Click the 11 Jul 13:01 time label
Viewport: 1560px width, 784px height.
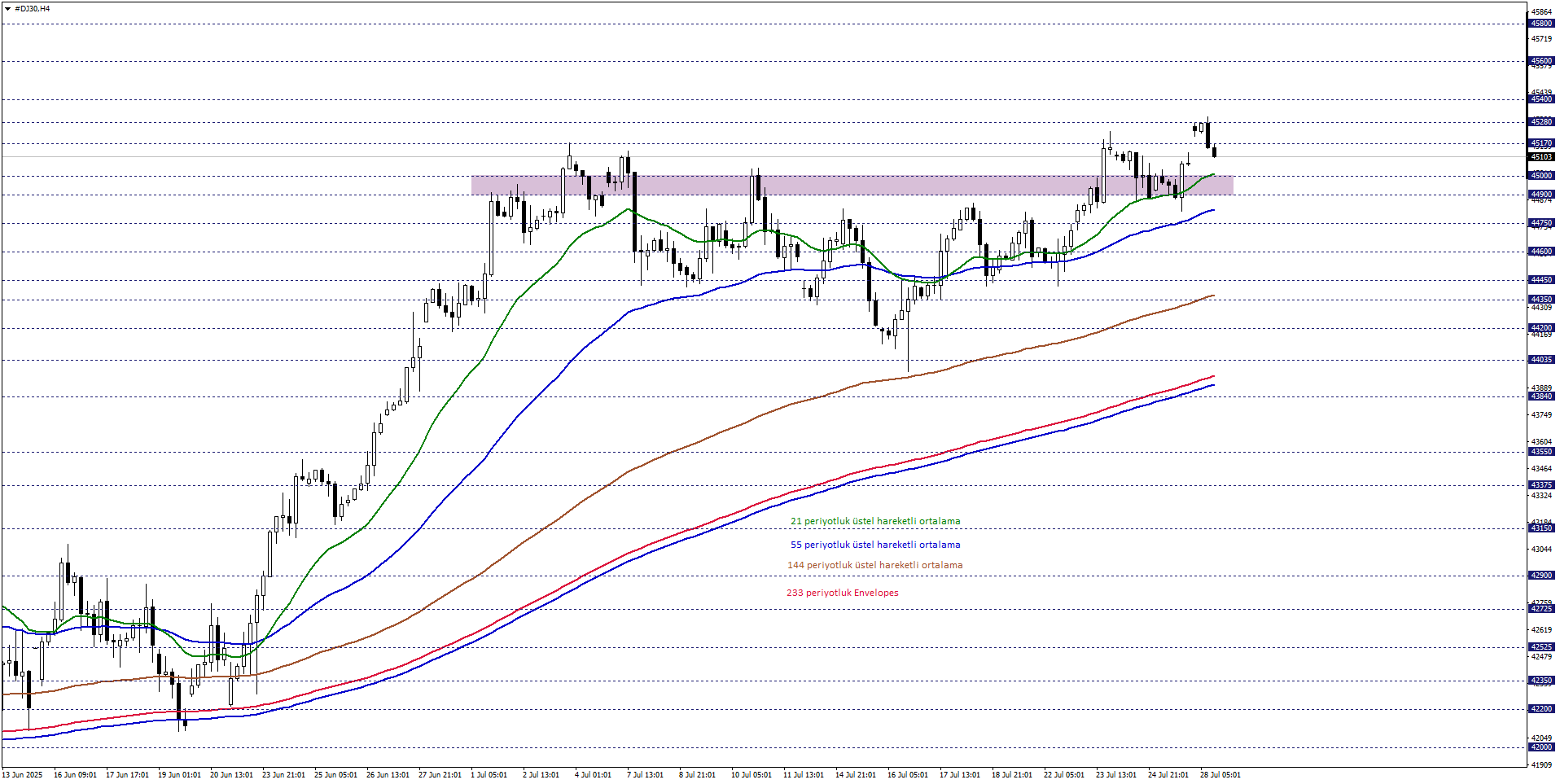click(804, 775)
